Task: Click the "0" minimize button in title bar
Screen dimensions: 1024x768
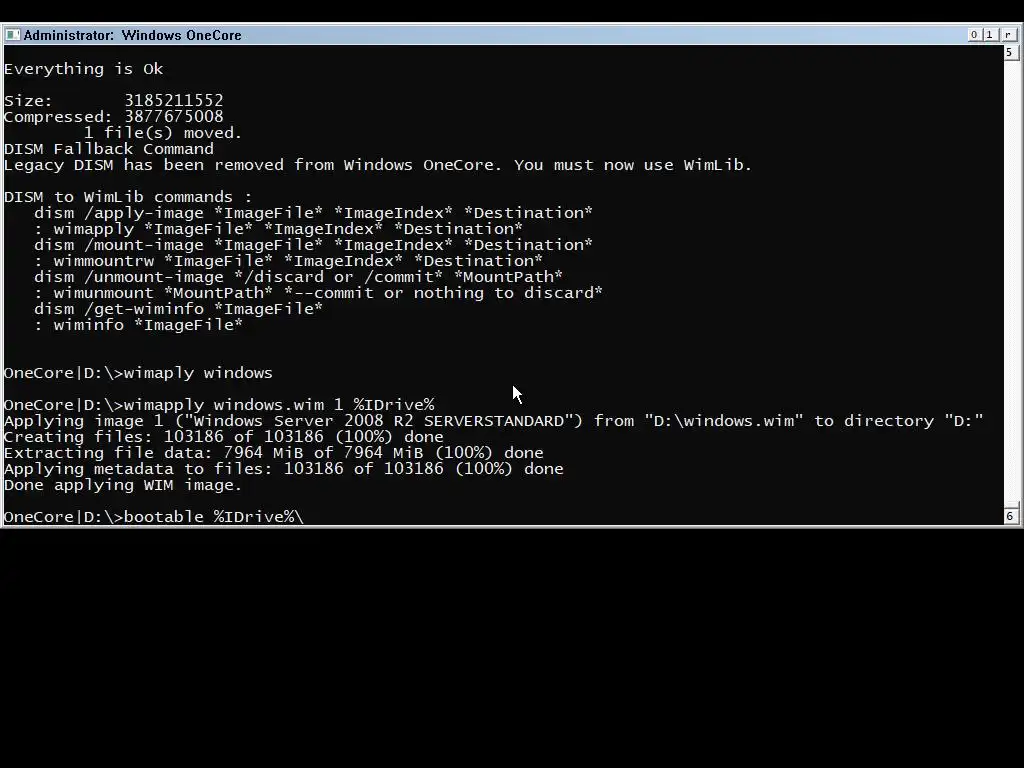Action: (974, 35)
